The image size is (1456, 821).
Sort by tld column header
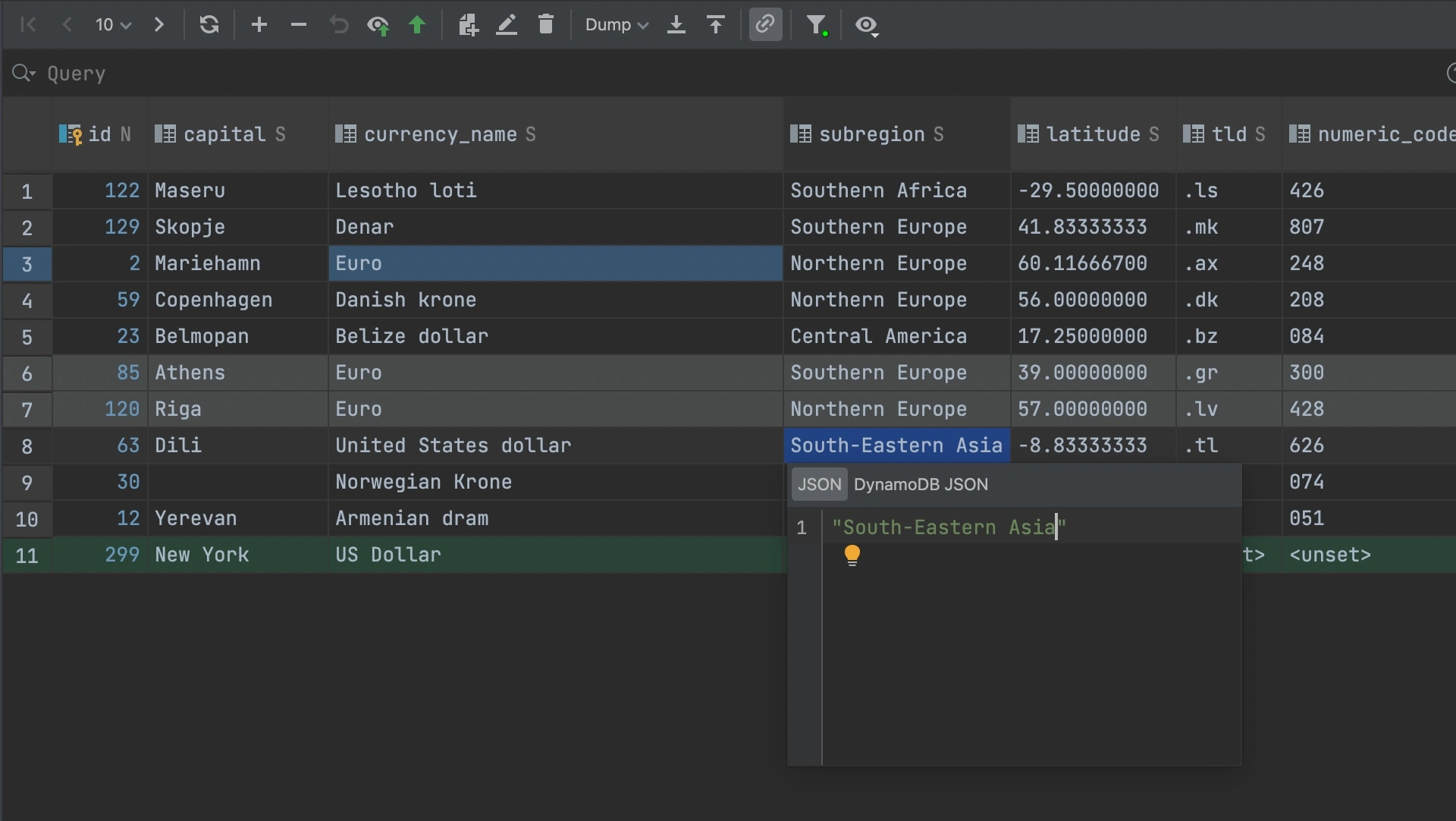(1229, 134)
